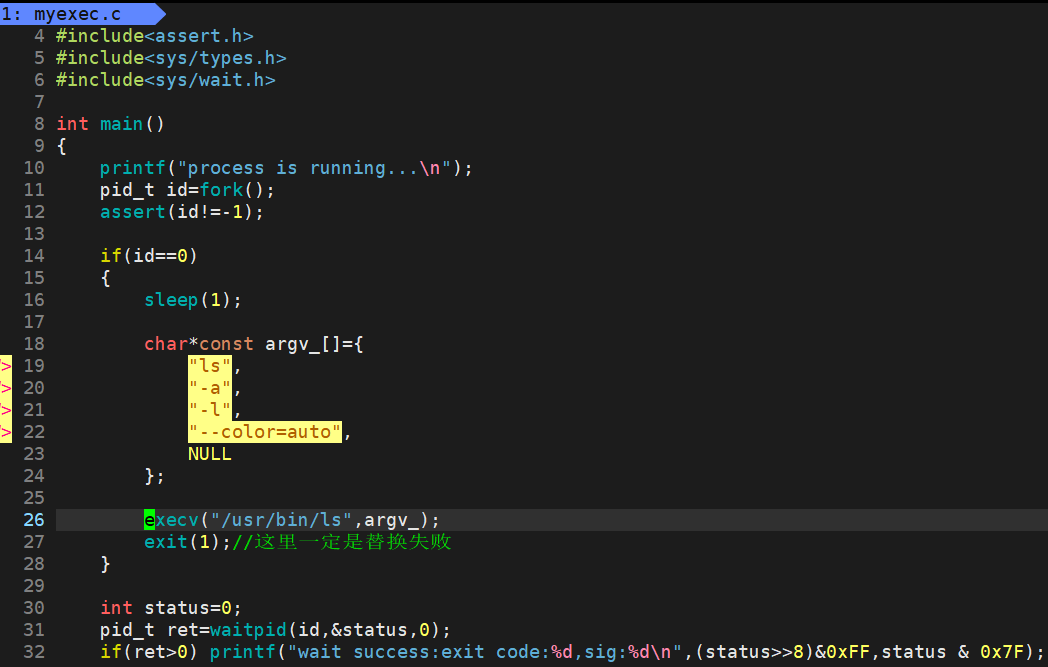Click the exit(1) call on line 27
Screen dimensions: 1048x667
(187, 541)
